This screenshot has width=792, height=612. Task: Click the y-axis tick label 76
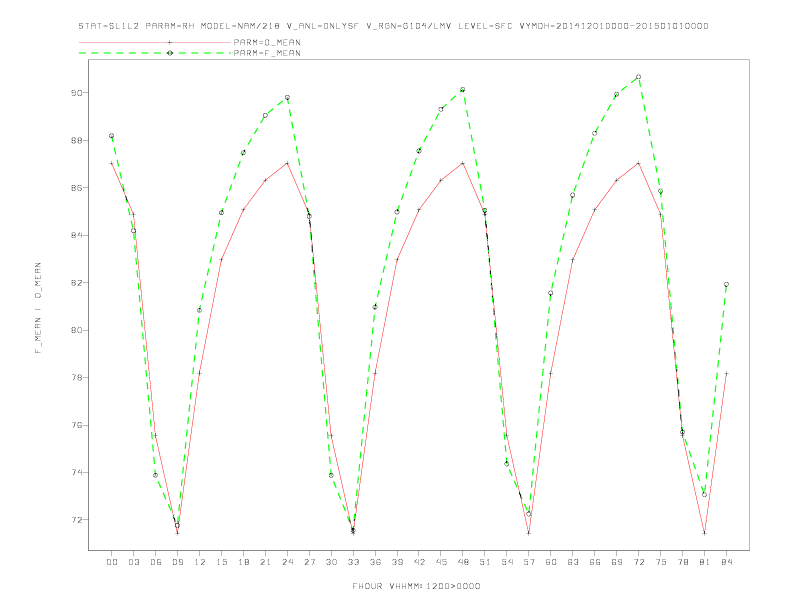(x=76, y=425)
